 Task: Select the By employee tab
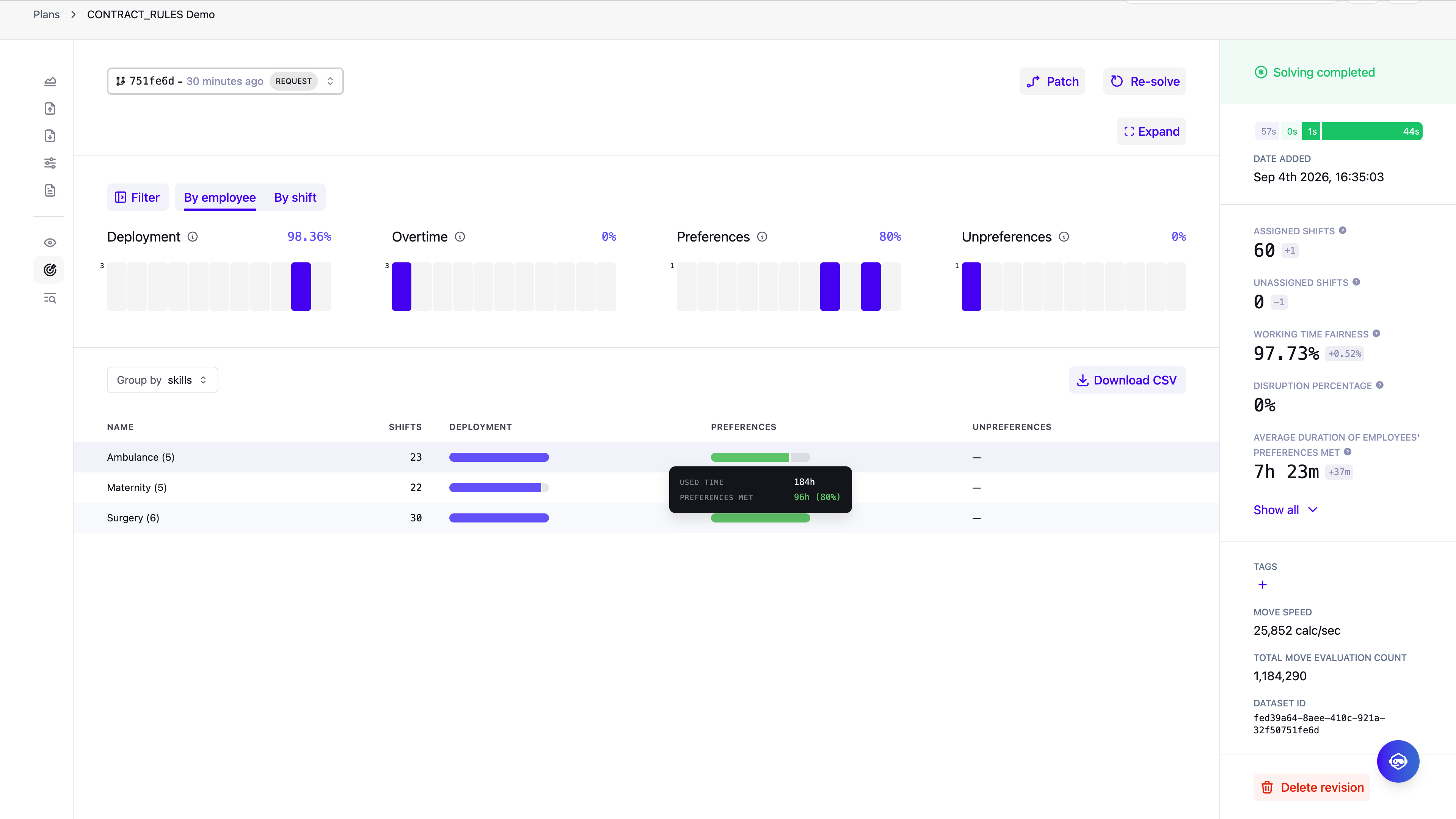220,197
